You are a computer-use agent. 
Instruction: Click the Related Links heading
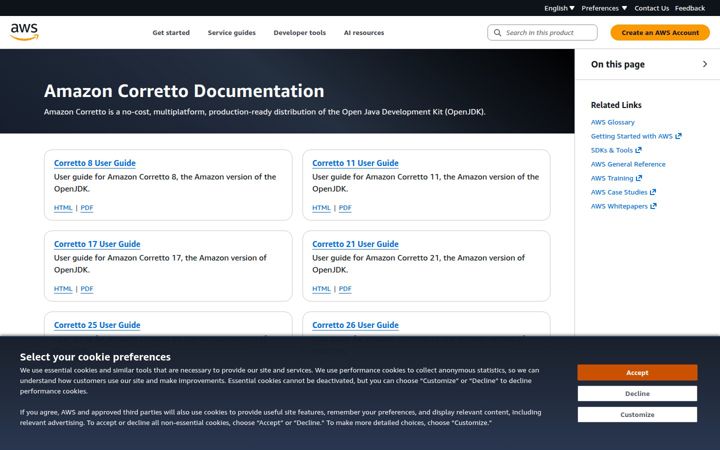pos(616,105)
